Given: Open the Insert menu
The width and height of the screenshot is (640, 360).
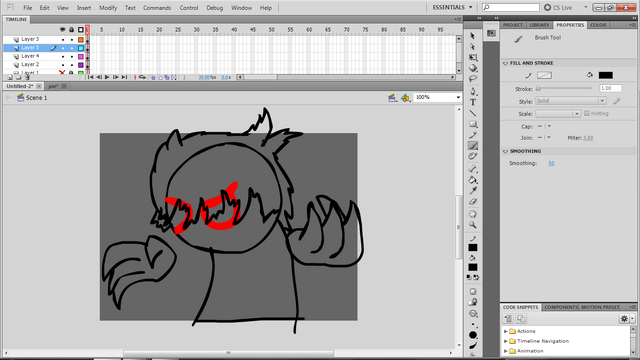Looking at the screenshot, I should click(84, 8).
